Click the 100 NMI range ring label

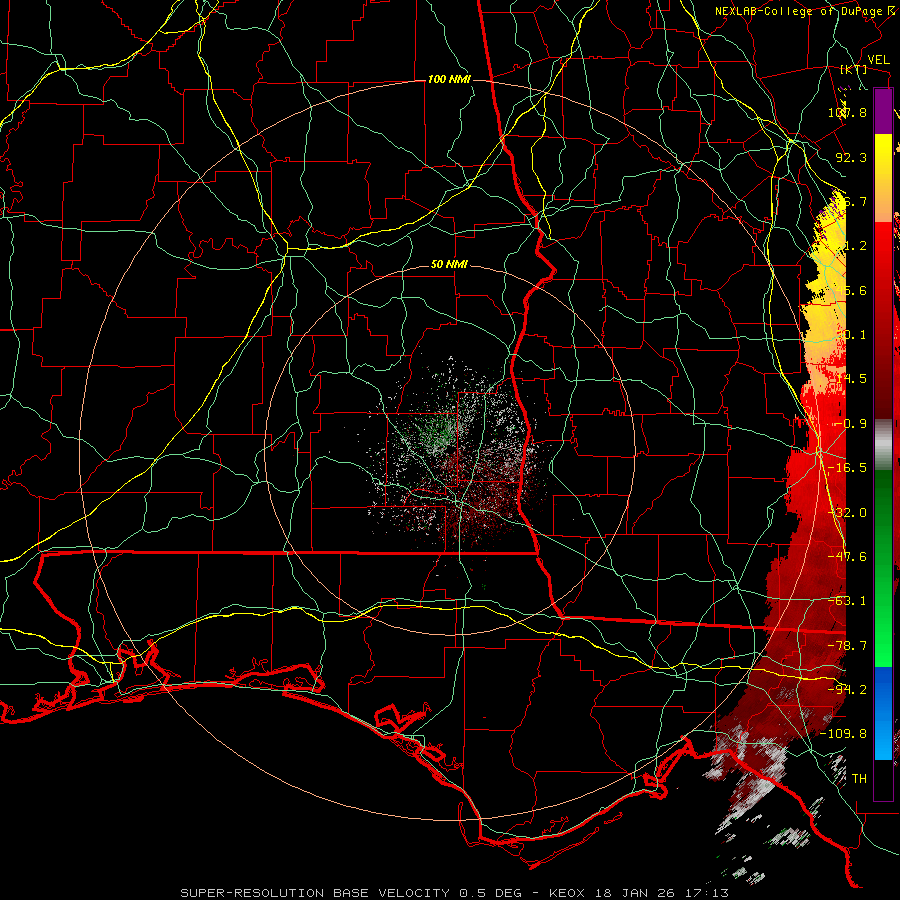pyautogui.click(x=449, y=79)
